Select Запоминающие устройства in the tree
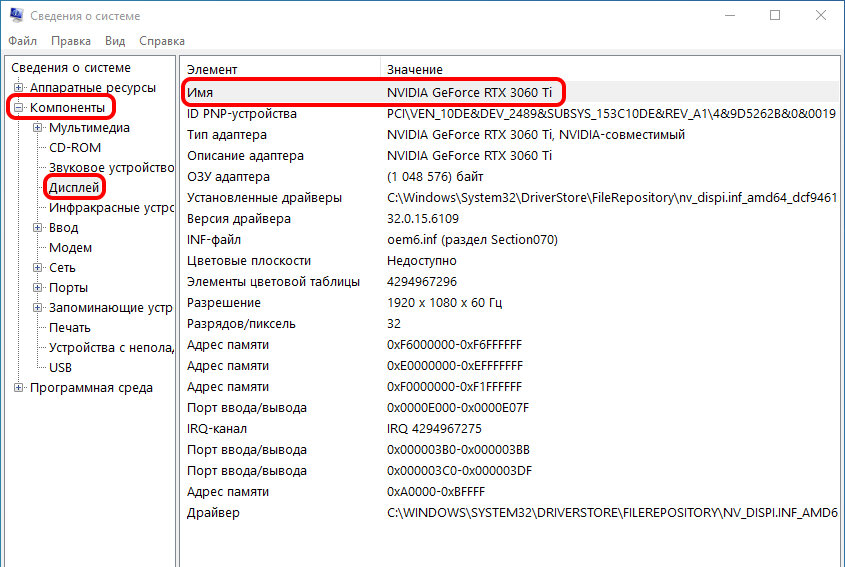Image resolution: width=845 pixels, height=567 pixels. tap(111, 307)
